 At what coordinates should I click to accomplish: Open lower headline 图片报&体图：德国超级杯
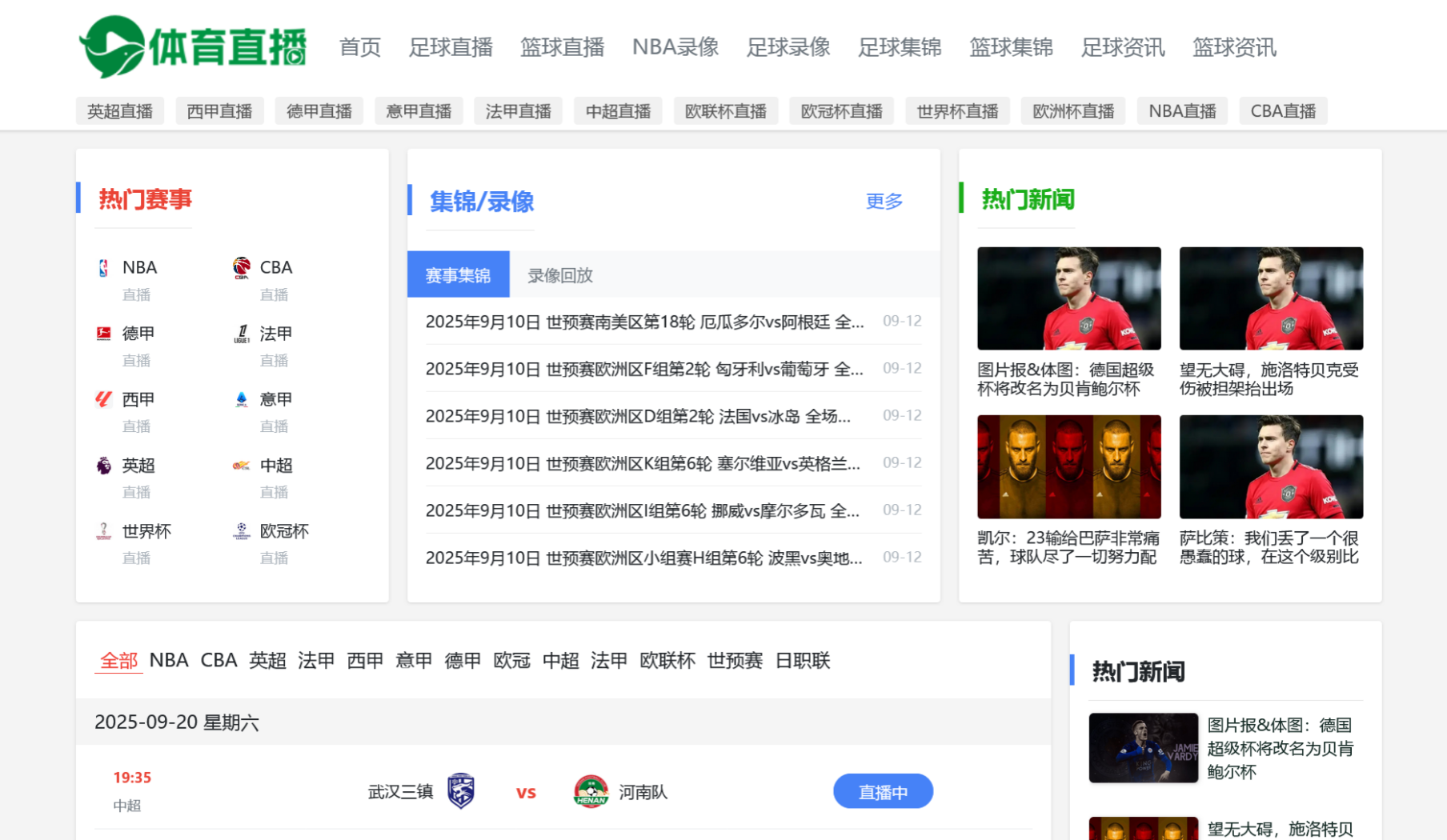tap(1281, 748)
